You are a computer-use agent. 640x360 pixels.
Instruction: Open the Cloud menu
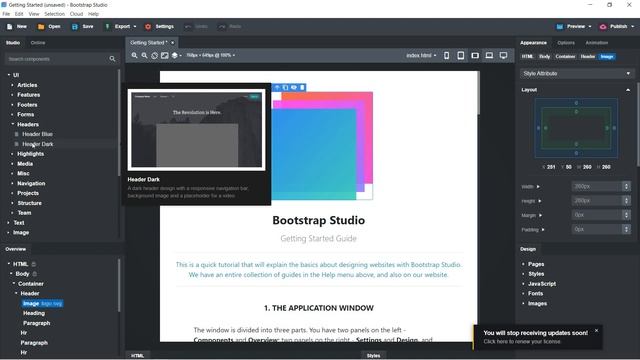coord(76,14)
